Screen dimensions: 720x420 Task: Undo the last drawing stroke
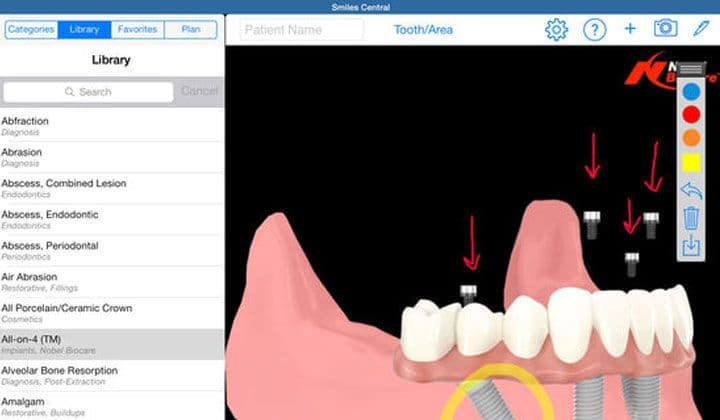pos(691,190)
